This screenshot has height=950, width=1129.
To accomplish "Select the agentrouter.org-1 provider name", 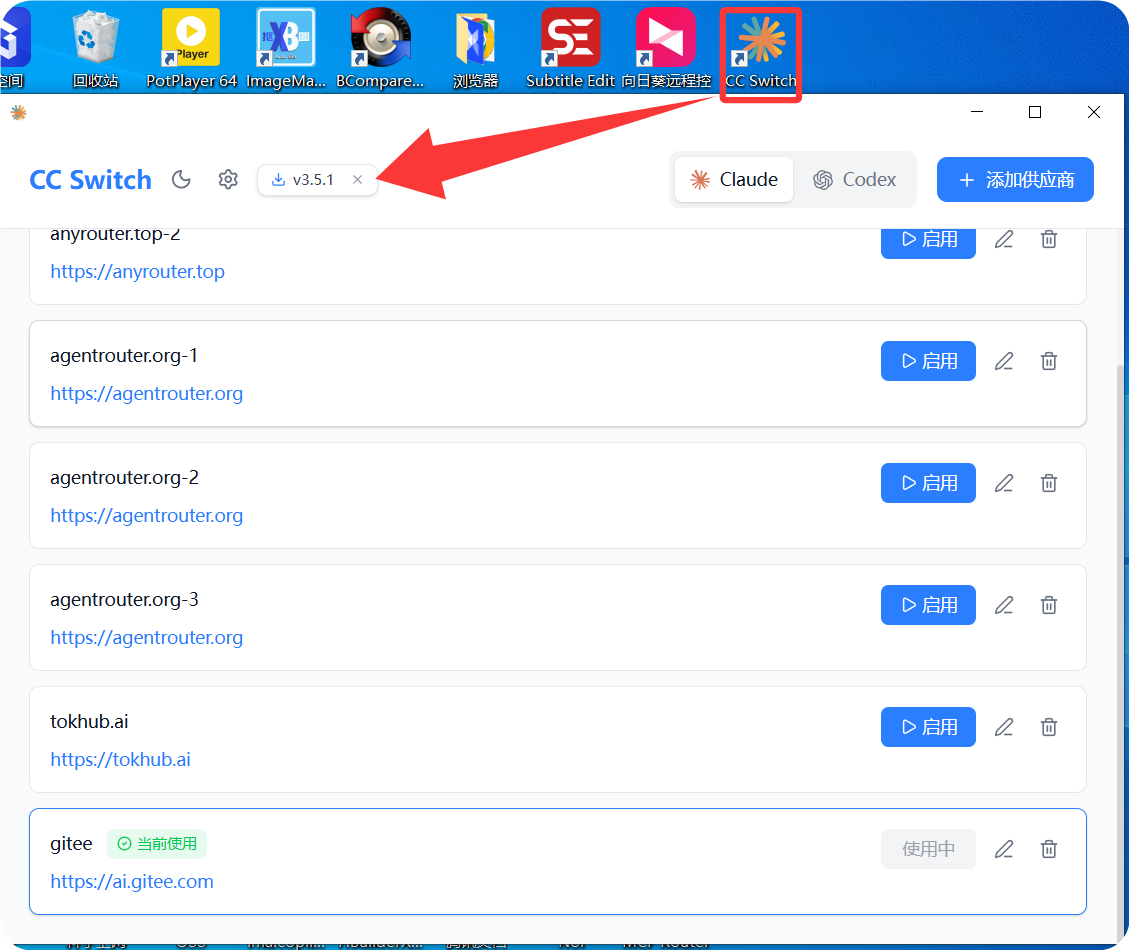I will click(x=124, y=356).
